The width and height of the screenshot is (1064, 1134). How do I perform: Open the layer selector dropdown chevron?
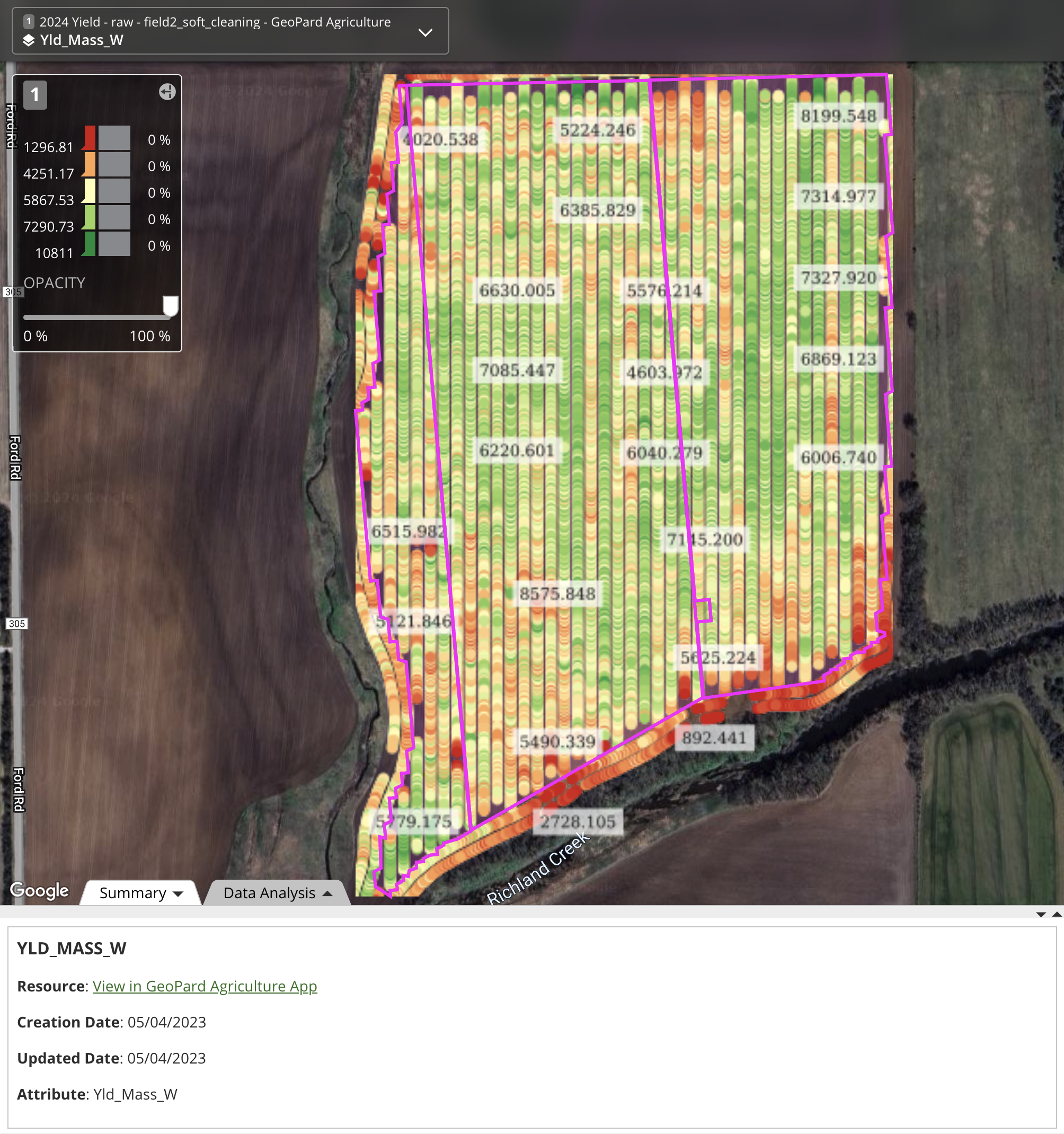pos(425,32)
